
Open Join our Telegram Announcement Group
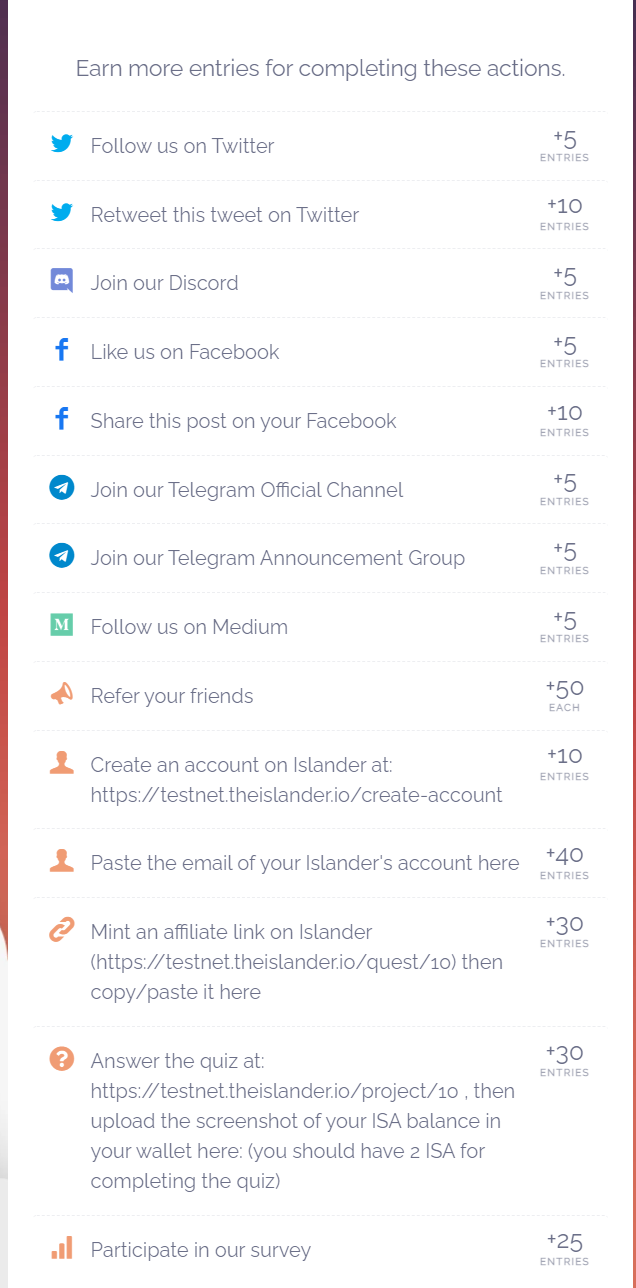pos(277,558)
